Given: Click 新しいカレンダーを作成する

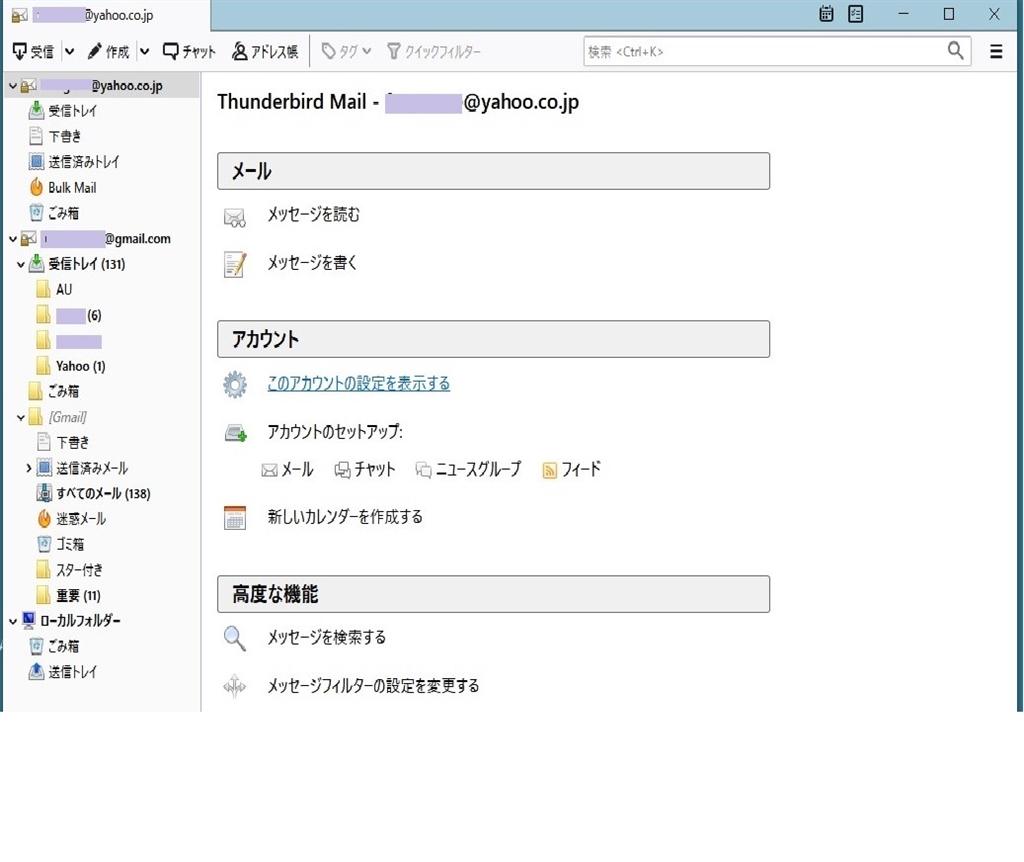Looking at the screenshot, I should [x=345, y=517].
